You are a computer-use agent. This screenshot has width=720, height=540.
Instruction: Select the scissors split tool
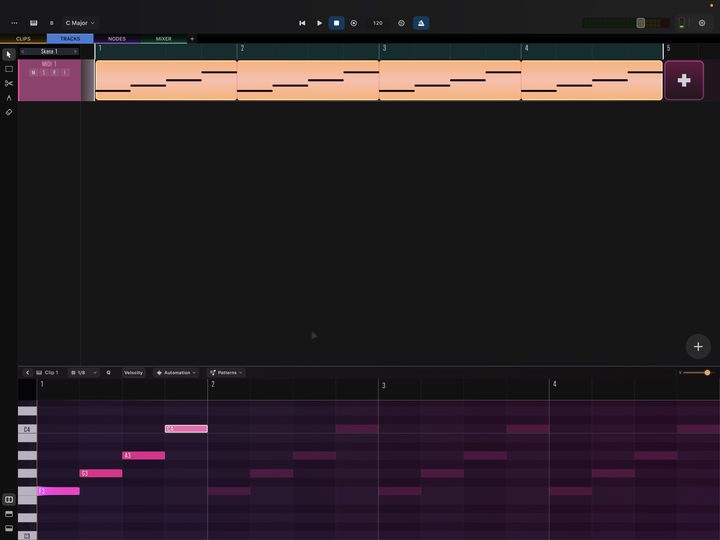coord(9,83)
